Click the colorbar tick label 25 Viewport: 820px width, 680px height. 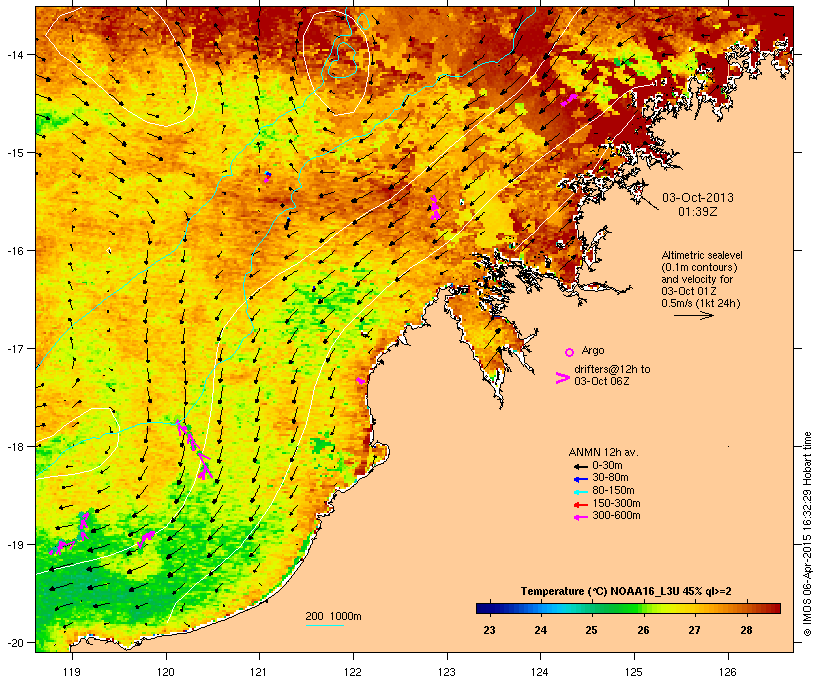591,630
